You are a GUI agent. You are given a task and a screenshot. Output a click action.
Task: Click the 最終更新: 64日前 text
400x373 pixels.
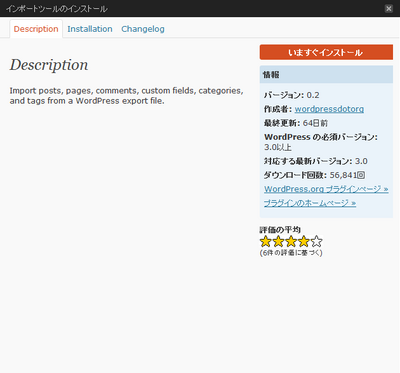(x=296, y=123)
